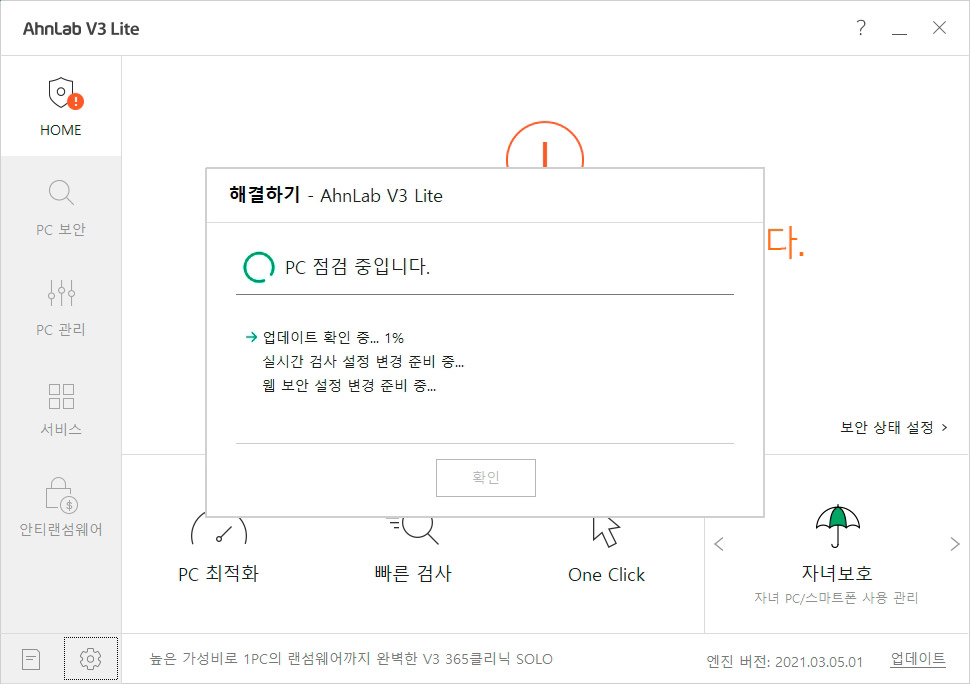The width and height of the screenshot is (970, 684).
Task: Click '업데이트 확인 중... 1%' text
Action: [333, 338]
